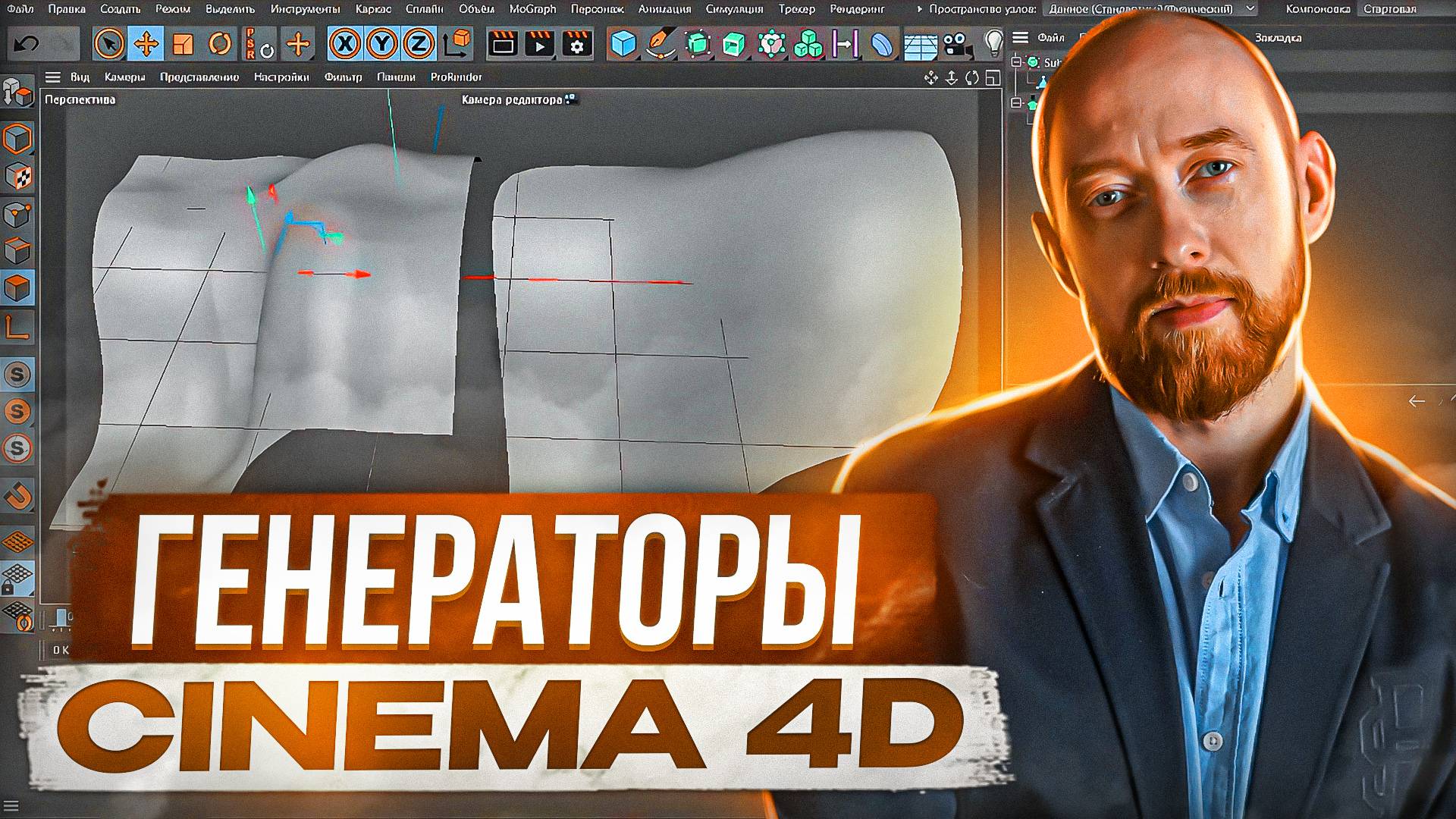Click the Render View clapperboard icon
The height and width of the screenshot is (819, 1456).
pyautogui.click(x=502, y=44)
